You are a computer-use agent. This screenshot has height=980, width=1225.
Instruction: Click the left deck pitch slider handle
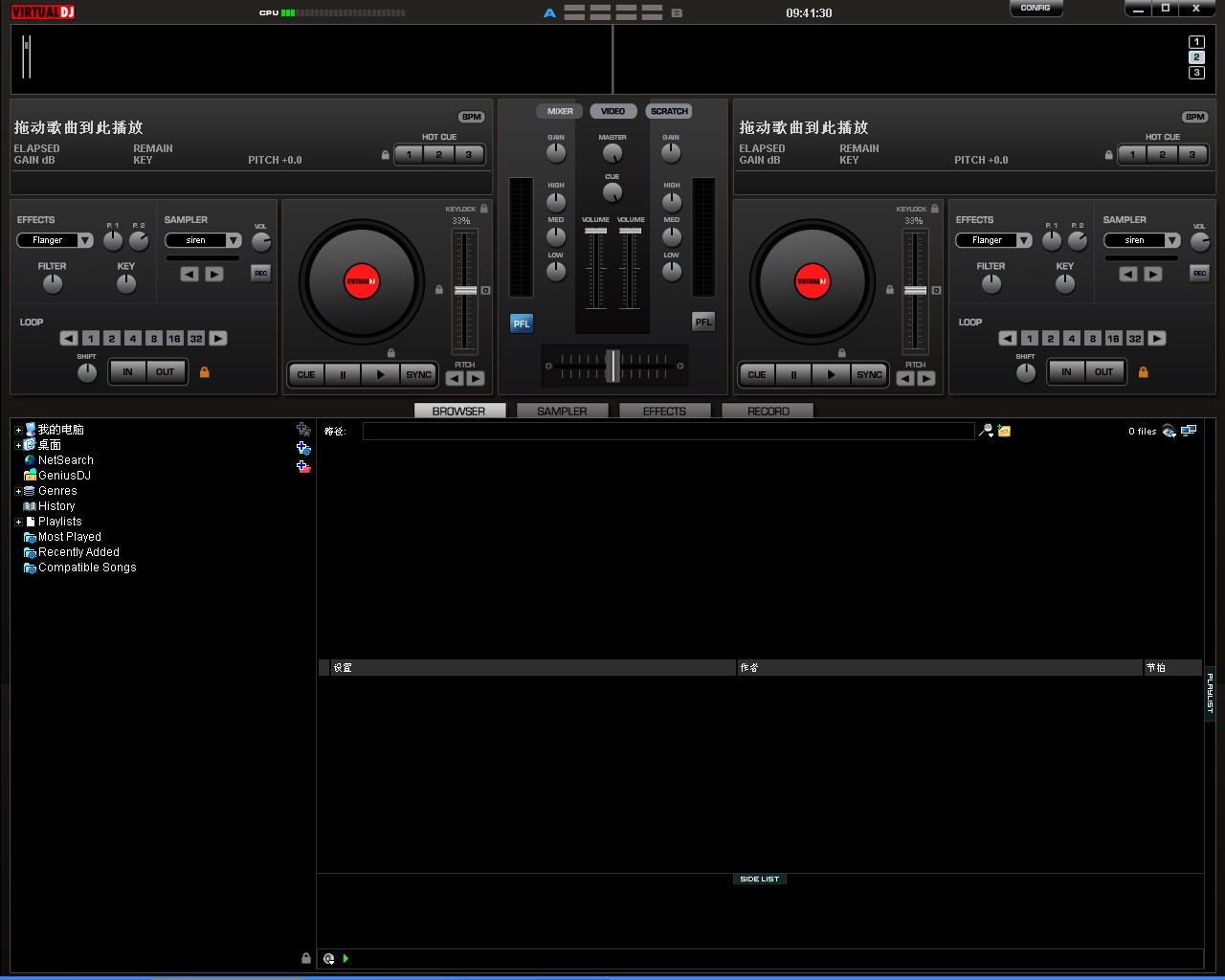[x=465, y=290]
